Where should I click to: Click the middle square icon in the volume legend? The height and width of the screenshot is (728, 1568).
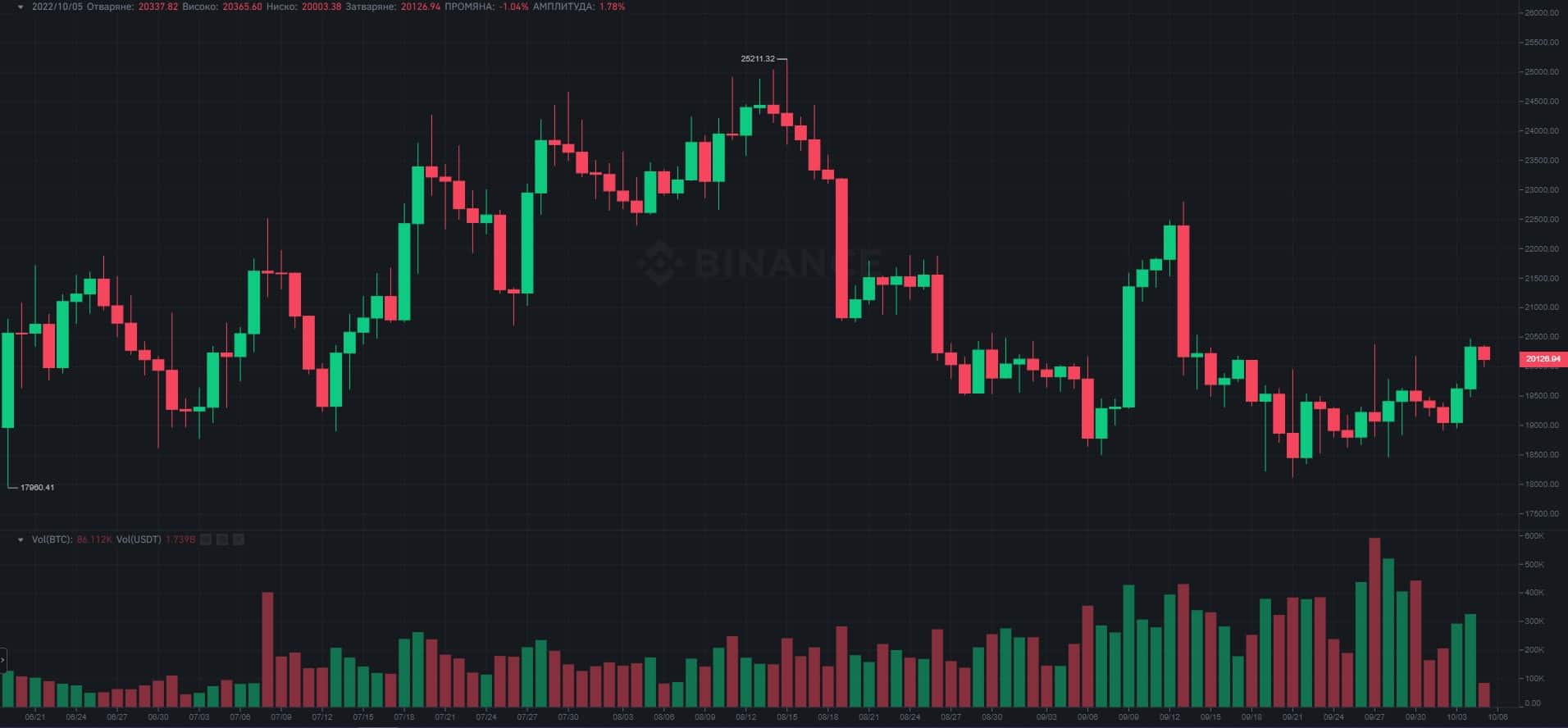pyautogui.click(x=221, y=539)
